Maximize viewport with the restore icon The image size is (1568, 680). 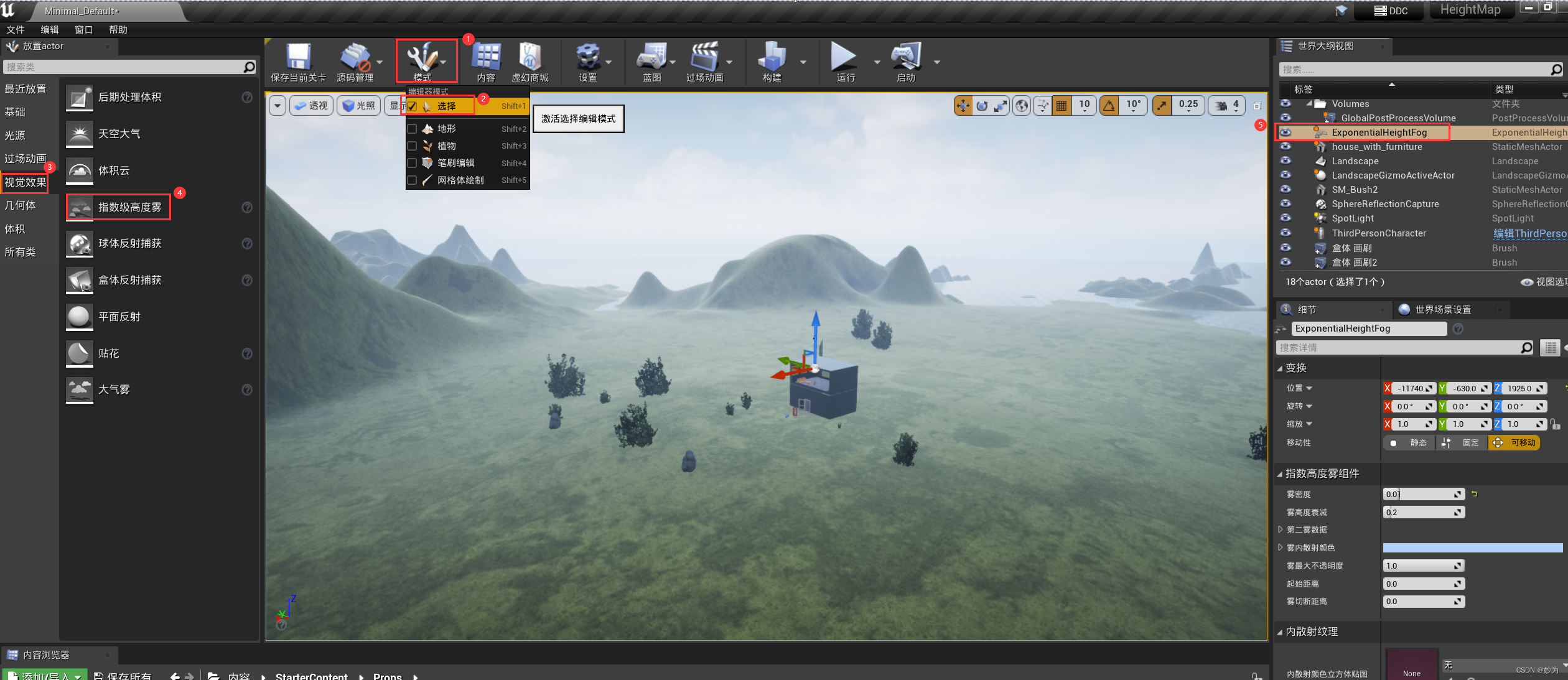point(1257,106)
